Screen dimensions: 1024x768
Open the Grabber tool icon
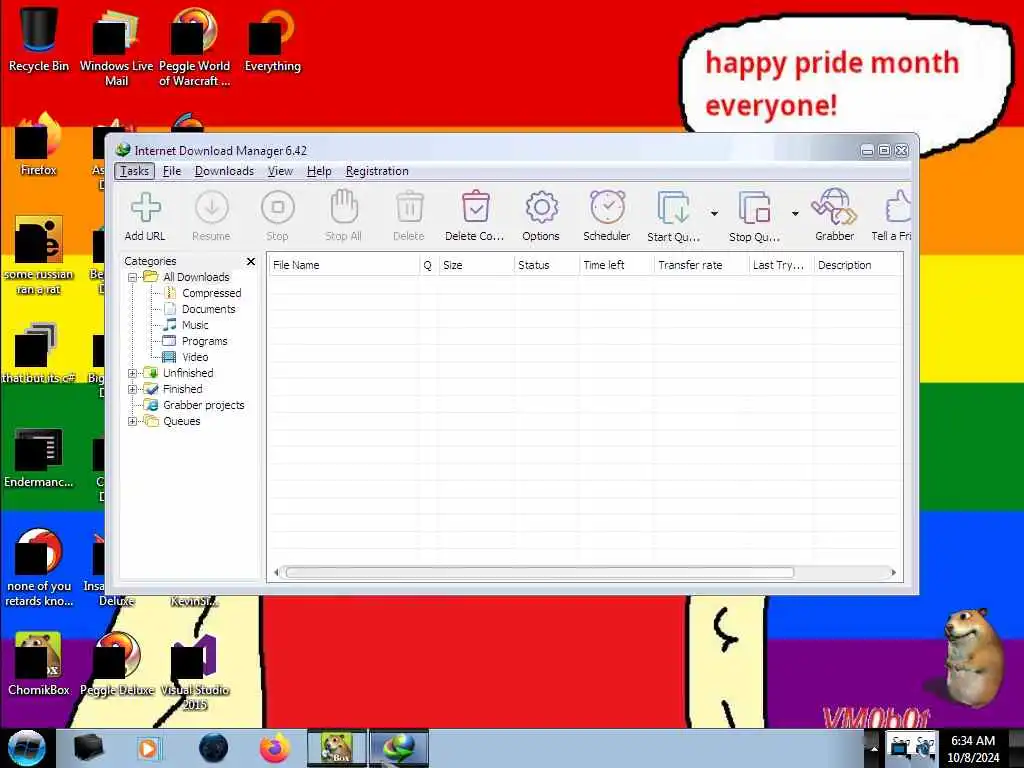click(834, 208)
